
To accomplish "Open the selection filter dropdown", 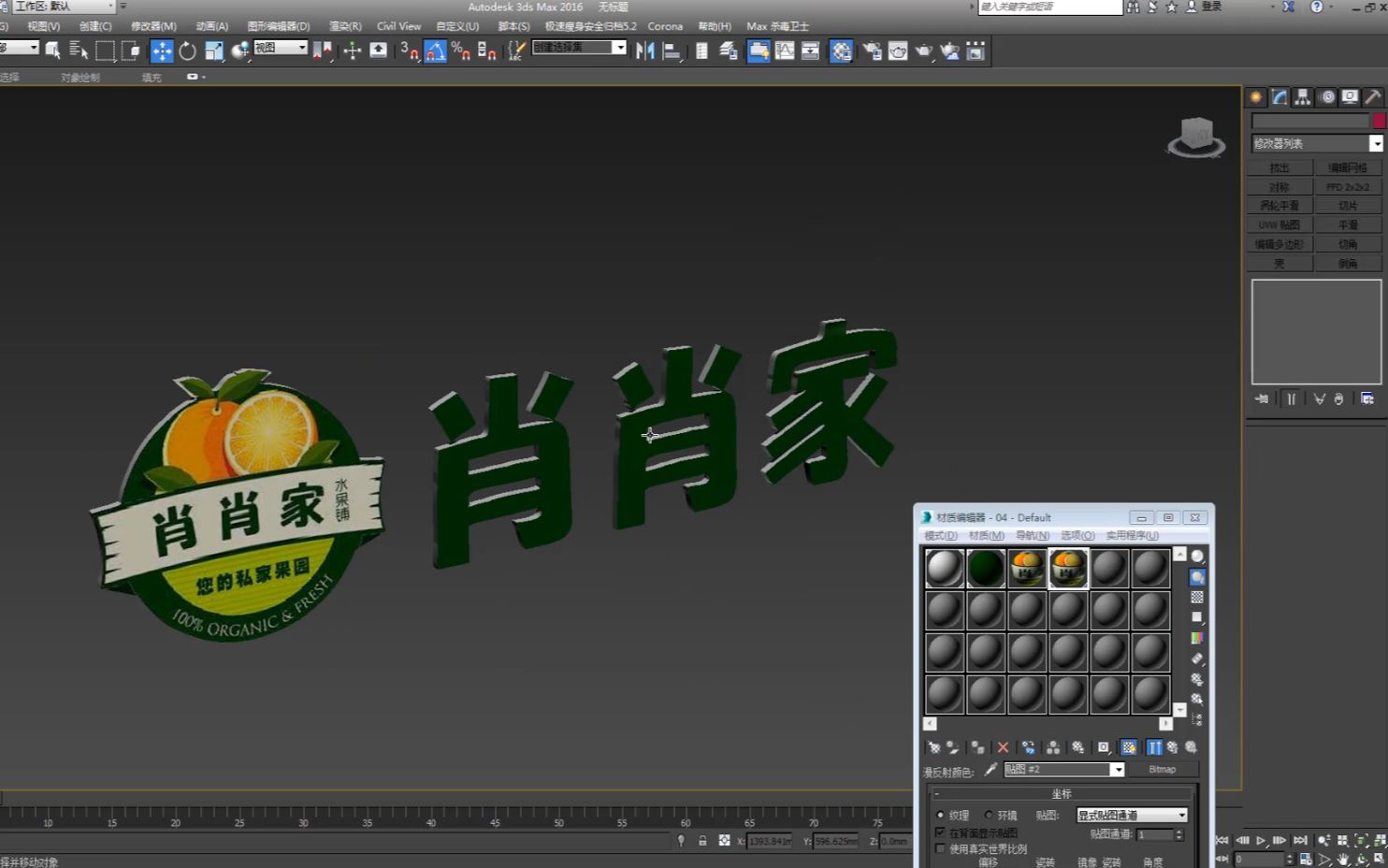I will coord(19,48).
